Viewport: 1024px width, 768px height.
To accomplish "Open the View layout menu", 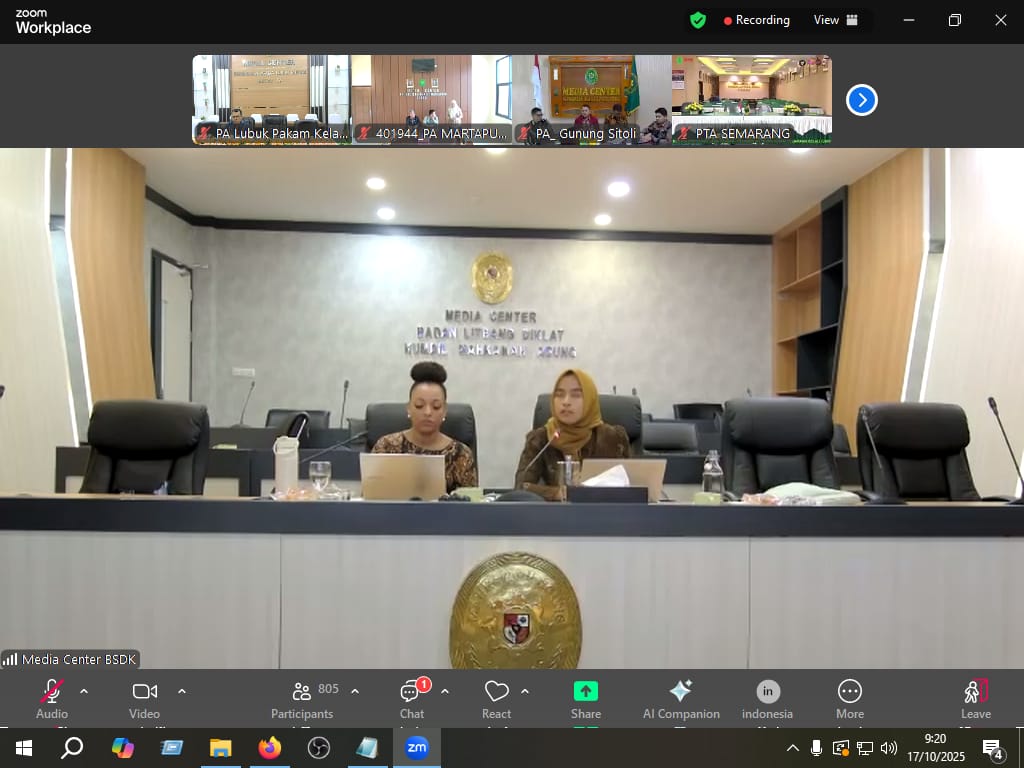I will 836,20.
